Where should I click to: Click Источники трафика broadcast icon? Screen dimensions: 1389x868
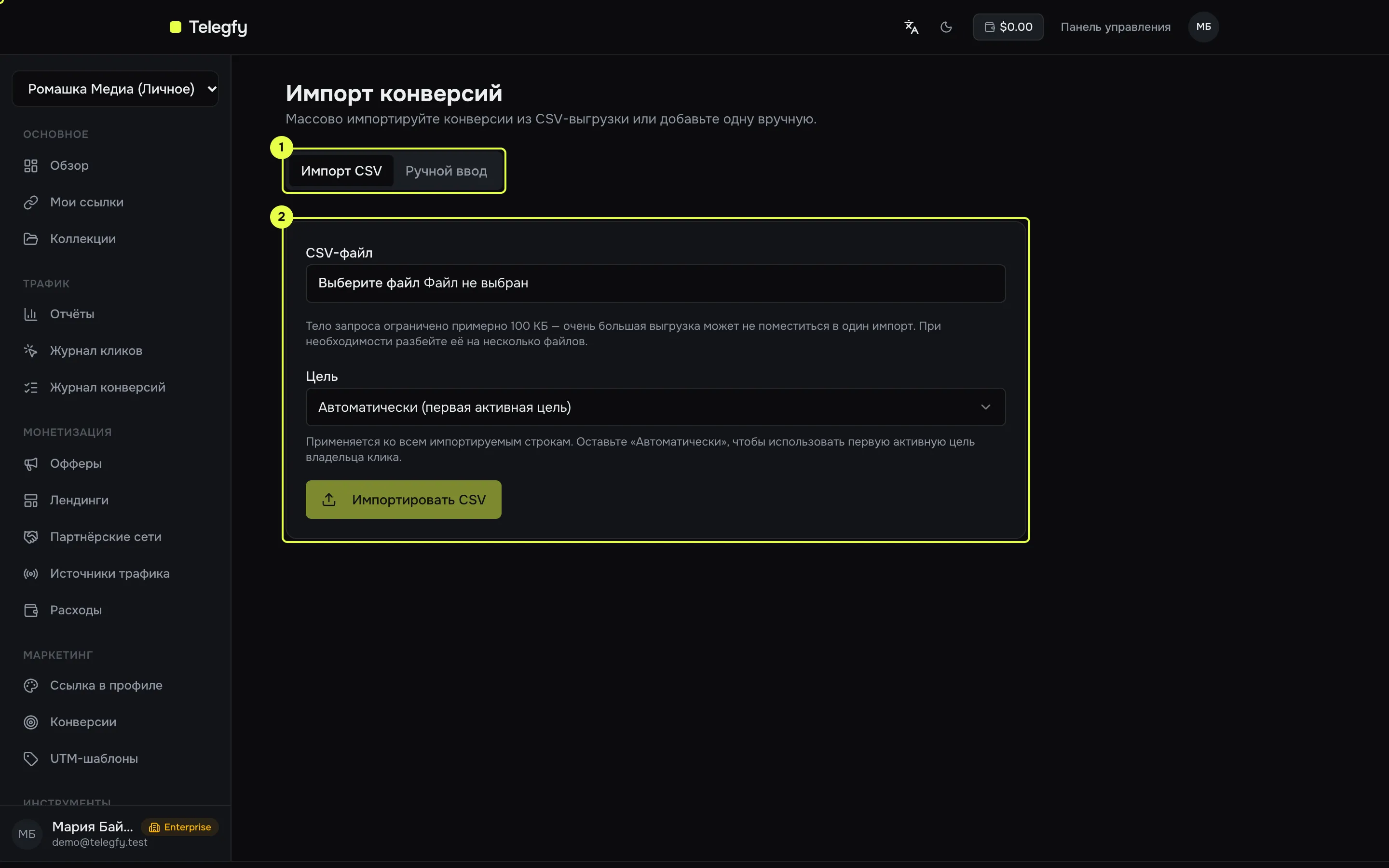click(30, 574)
